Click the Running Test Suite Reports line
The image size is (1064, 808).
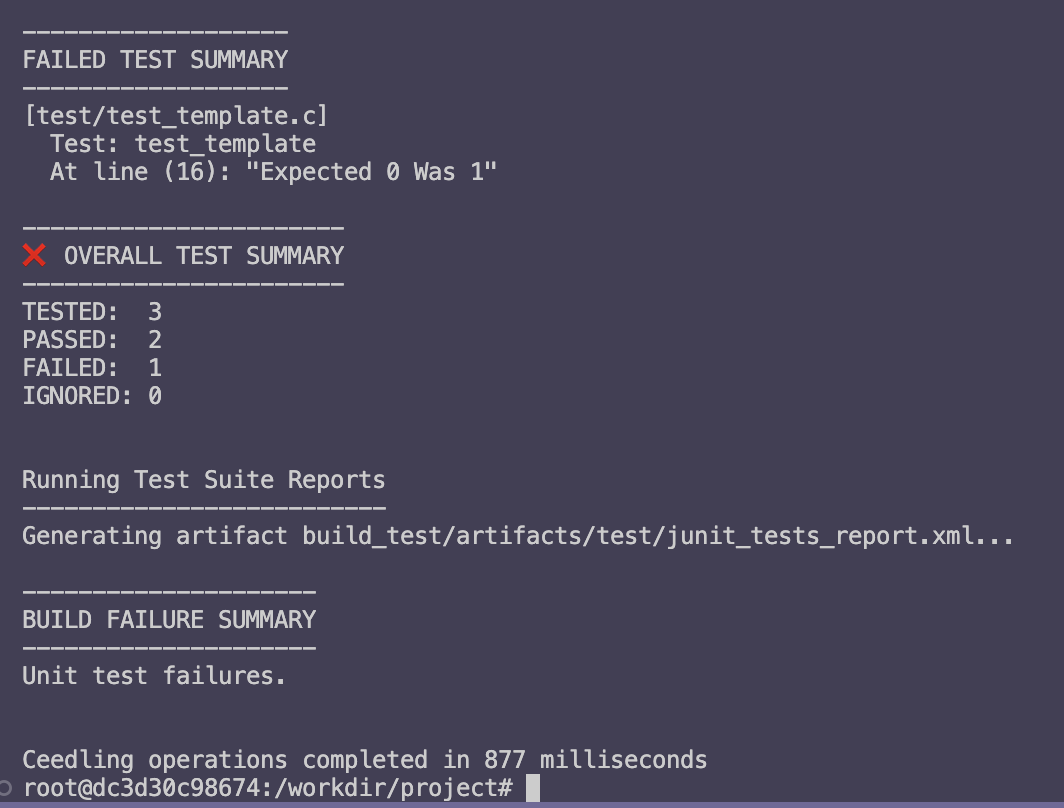(204, 480)
